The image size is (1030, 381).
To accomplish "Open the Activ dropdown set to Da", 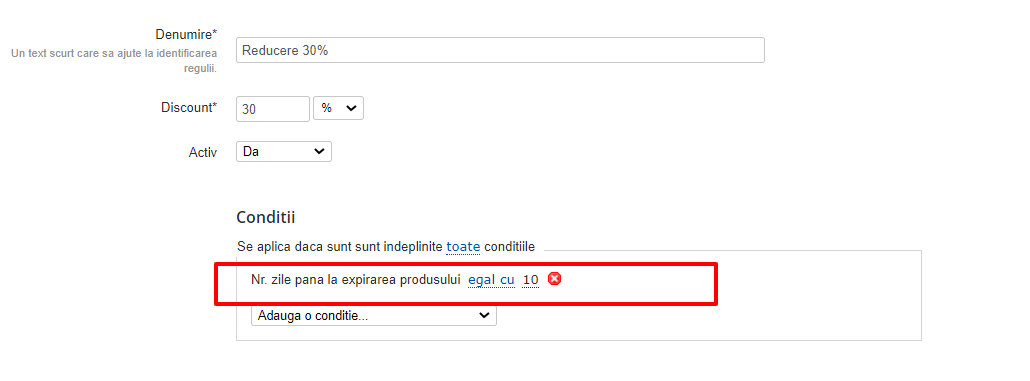I will [284, 151].
